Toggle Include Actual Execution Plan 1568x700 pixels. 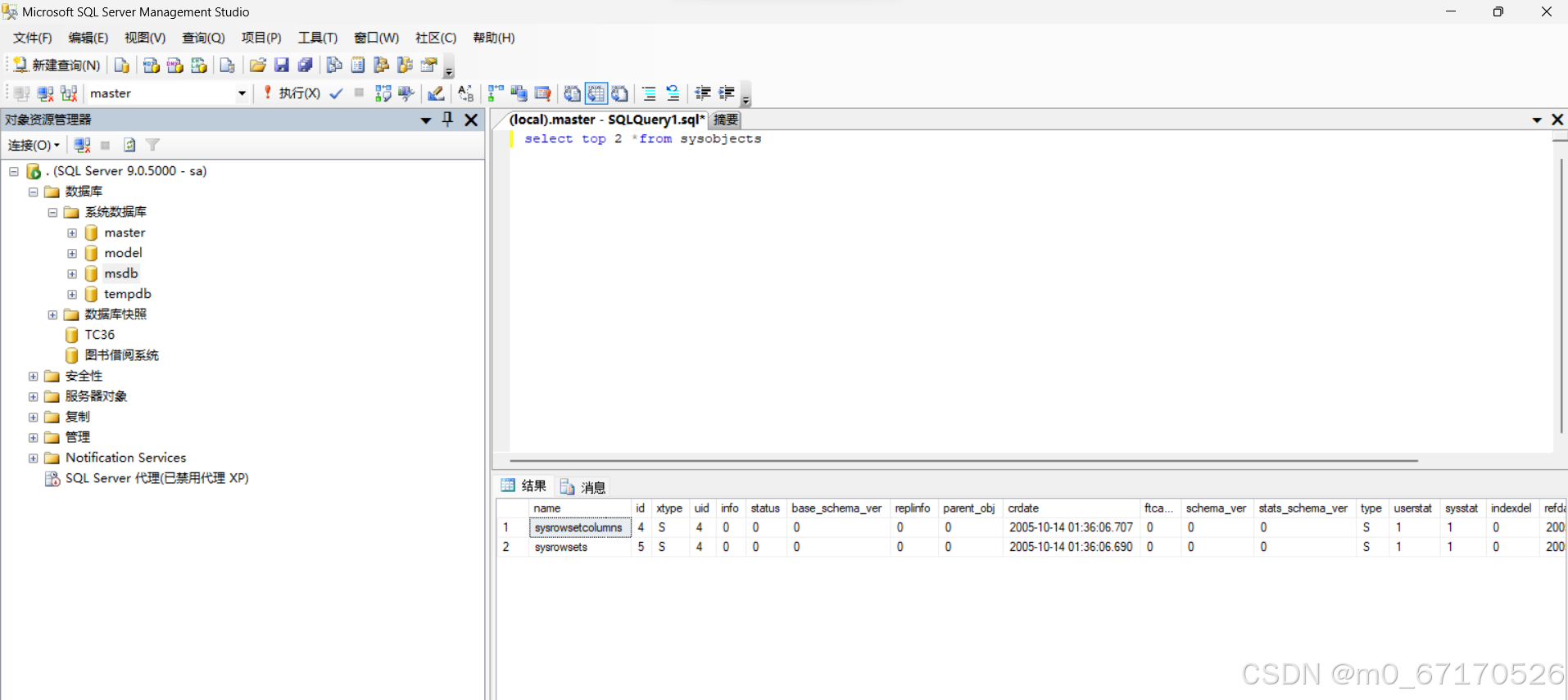point(496,93)
